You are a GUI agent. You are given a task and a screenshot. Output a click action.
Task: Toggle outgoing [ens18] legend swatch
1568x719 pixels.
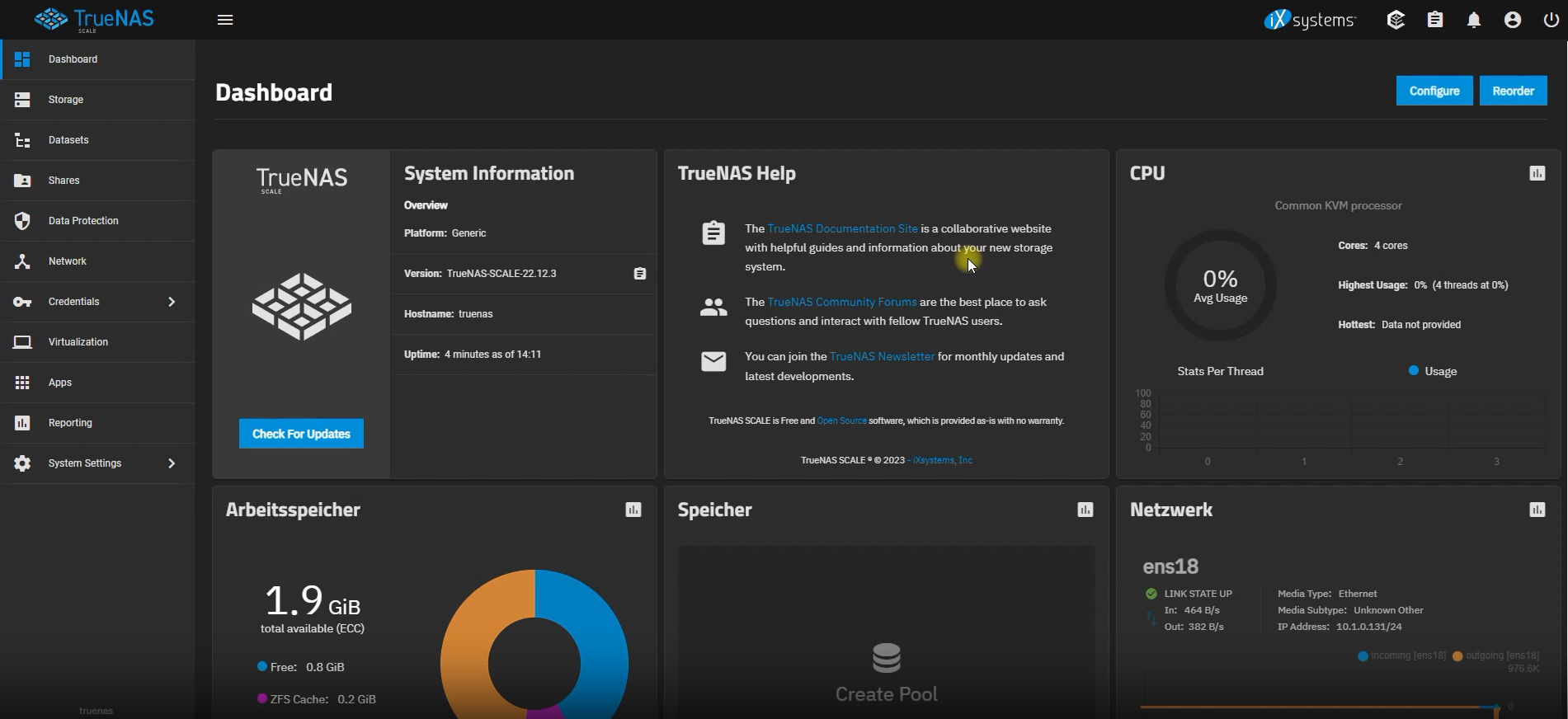pos(1457,656)
